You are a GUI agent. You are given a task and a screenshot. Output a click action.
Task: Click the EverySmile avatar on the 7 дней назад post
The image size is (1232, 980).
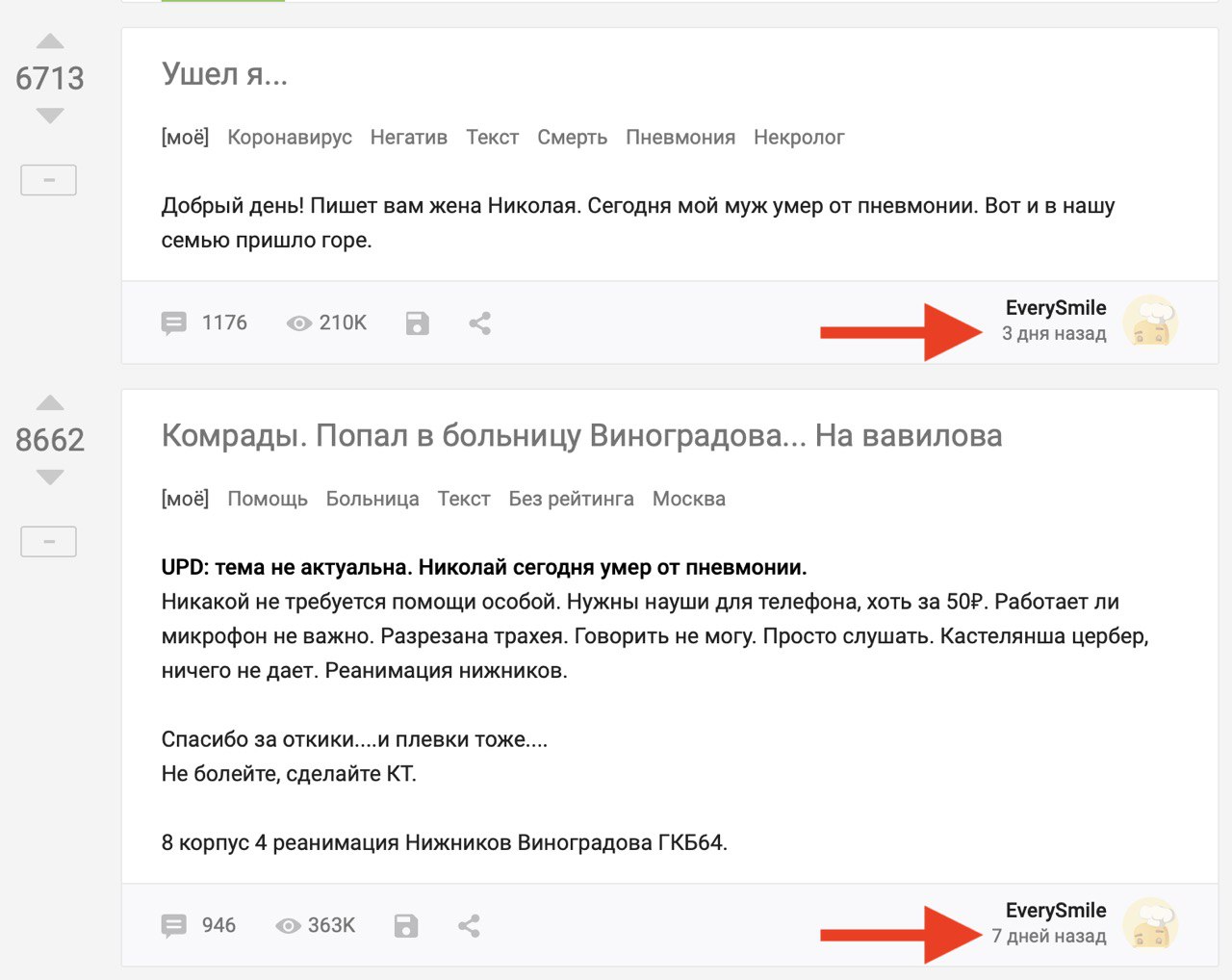click(1151, 923)
